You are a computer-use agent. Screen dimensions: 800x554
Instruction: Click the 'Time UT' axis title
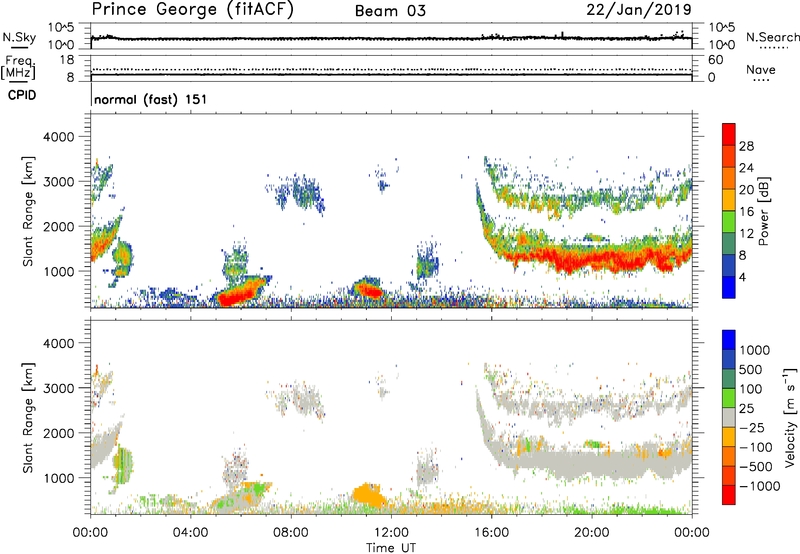[x=391, y=548]
